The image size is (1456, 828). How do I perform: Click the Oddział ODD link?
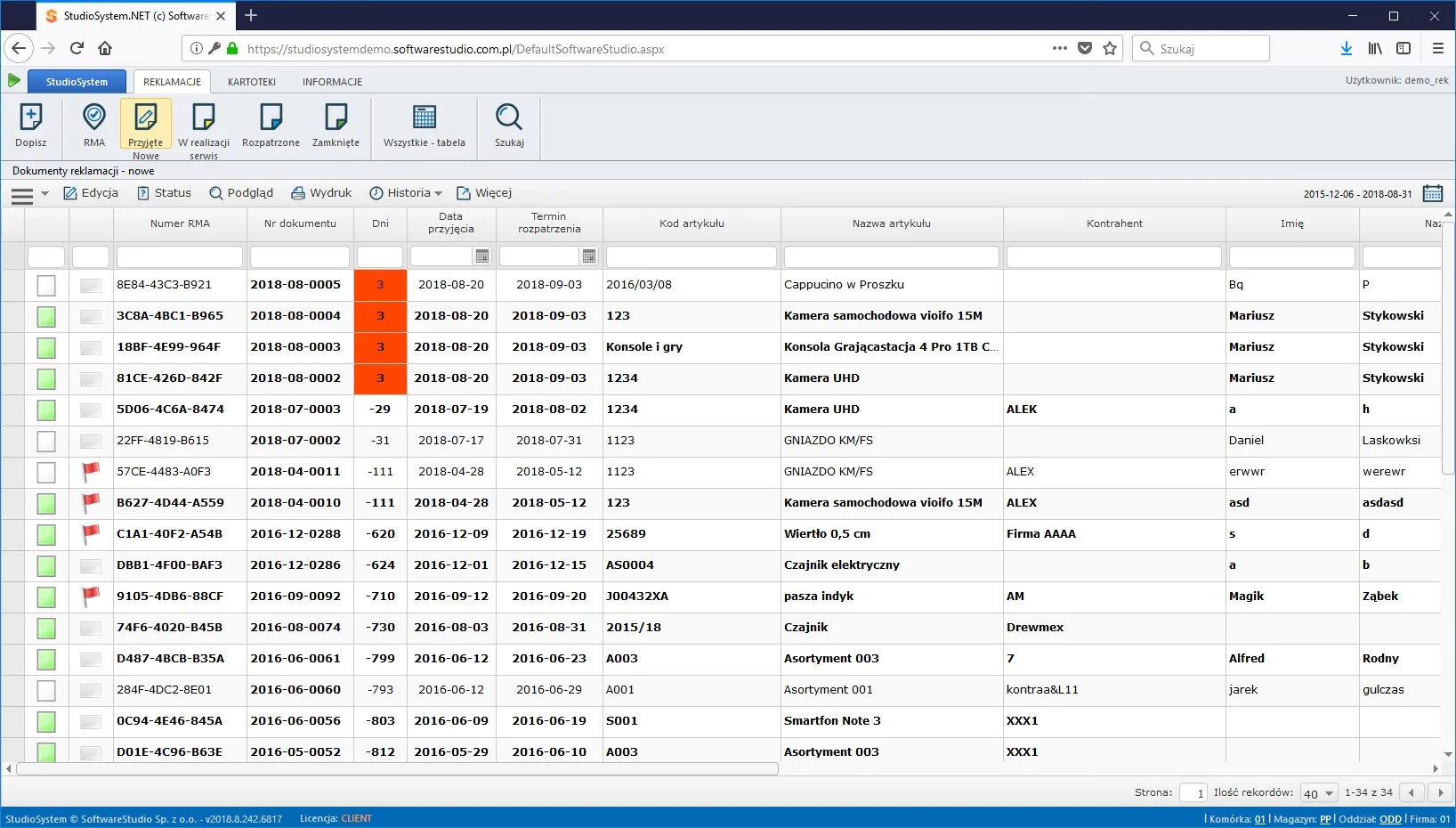click(x=1390, y=819)
